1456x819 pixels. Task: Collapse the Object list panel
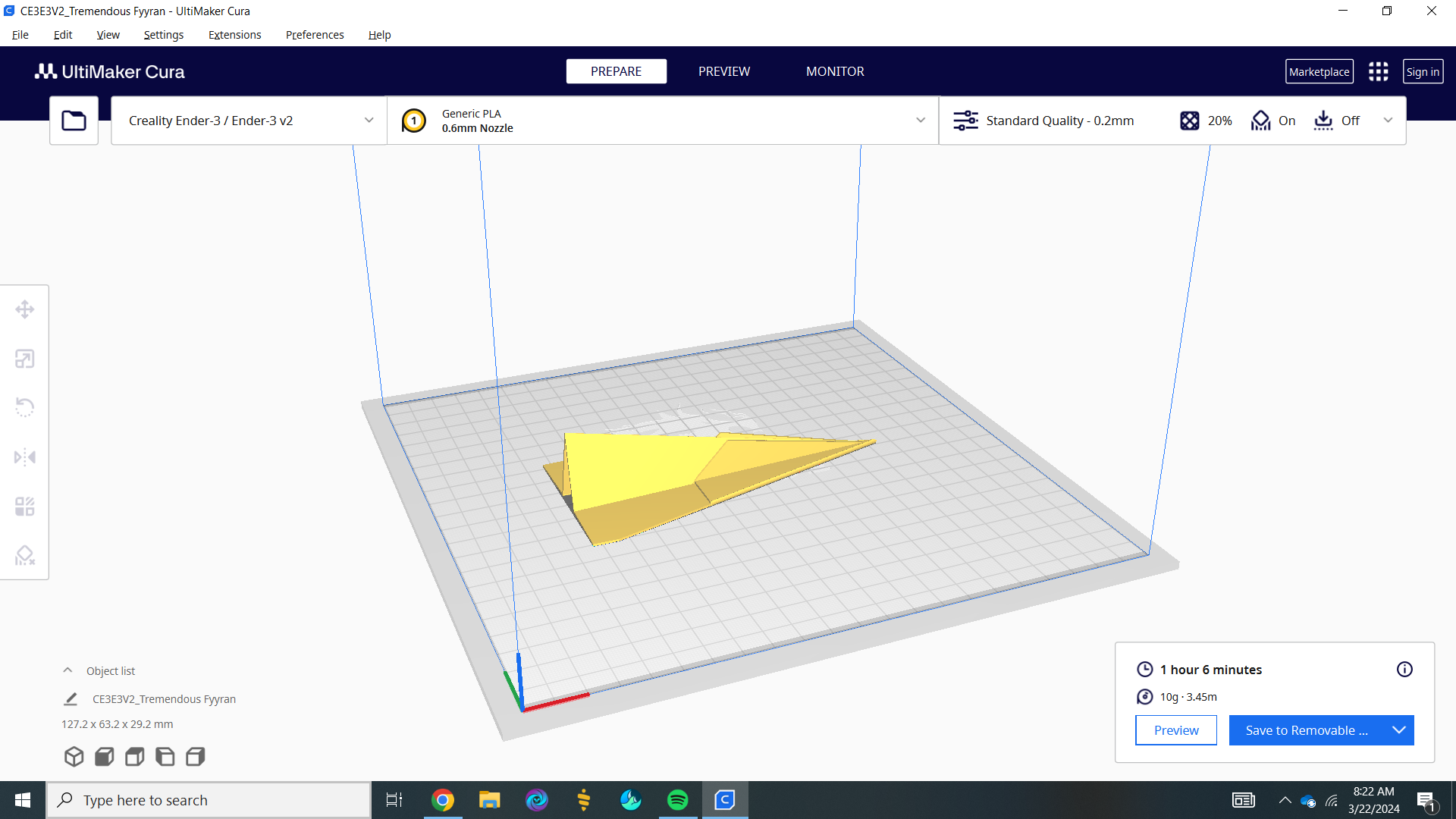tap(67, 670)
